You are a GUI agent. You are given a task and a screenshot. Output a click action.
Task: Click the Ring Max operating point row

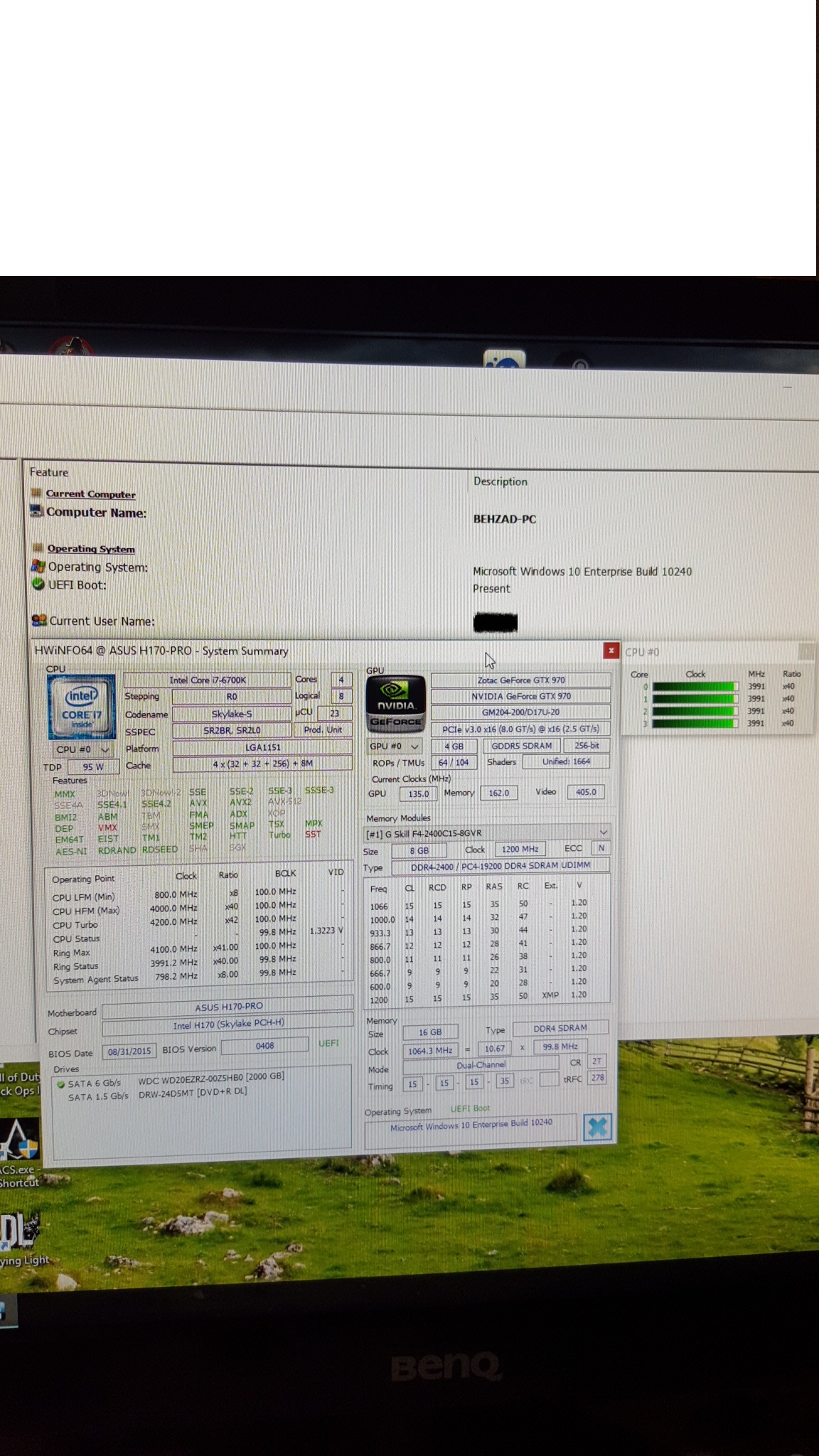[x=199, y=950]
